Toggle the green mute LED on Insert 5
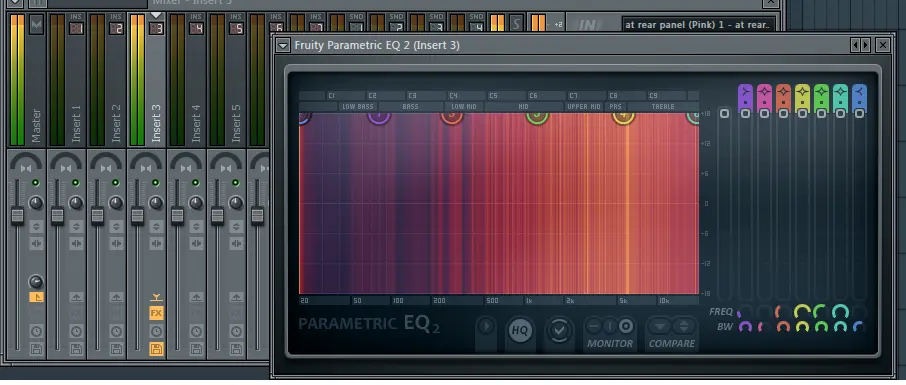This screenshot has height=385, width=906. (235, 183)
